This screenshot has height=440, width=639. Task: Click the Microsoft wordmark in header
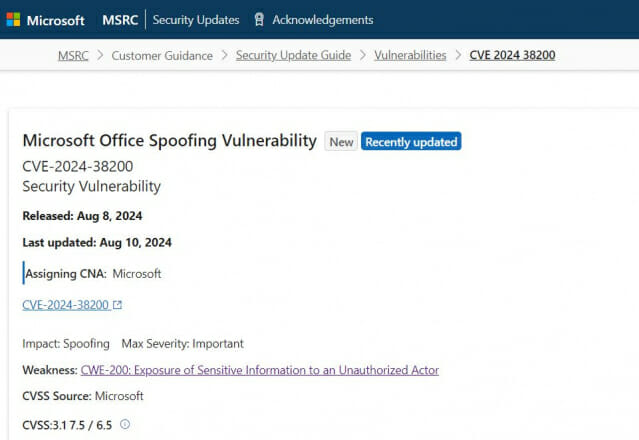tap(55, 20)
